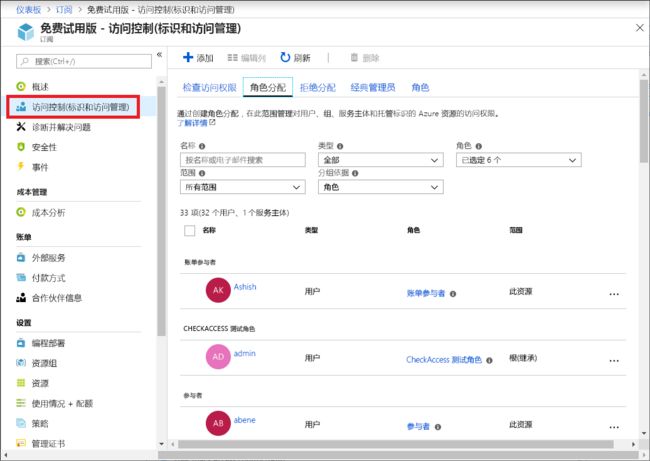The width and height of the screenshot is (650, 461).
Task: Open 诊断并解决问题 wrench icon item
Action: click(x=54, y=127)
